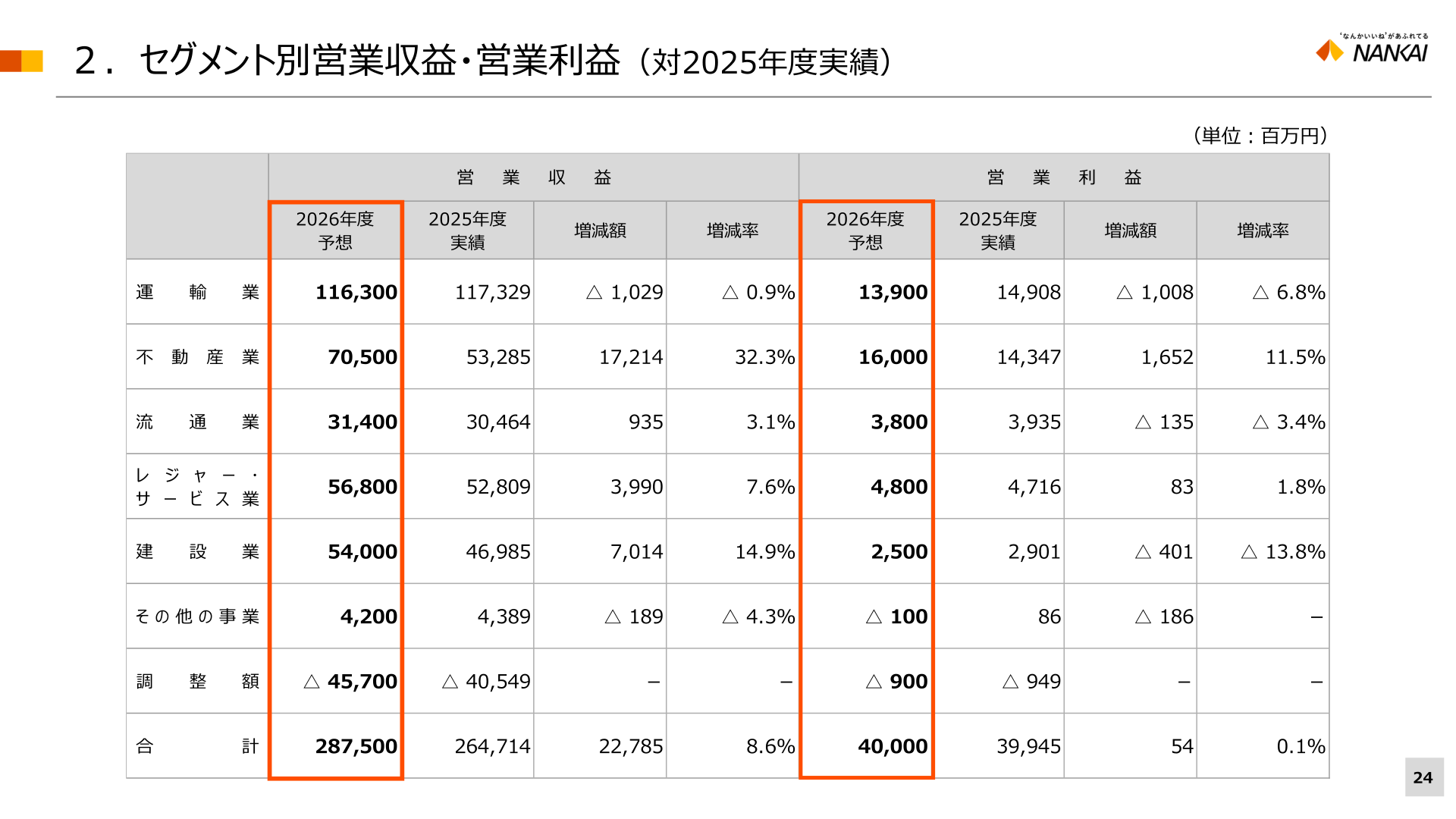Click the value 8.6%

[x=770, y=746]
